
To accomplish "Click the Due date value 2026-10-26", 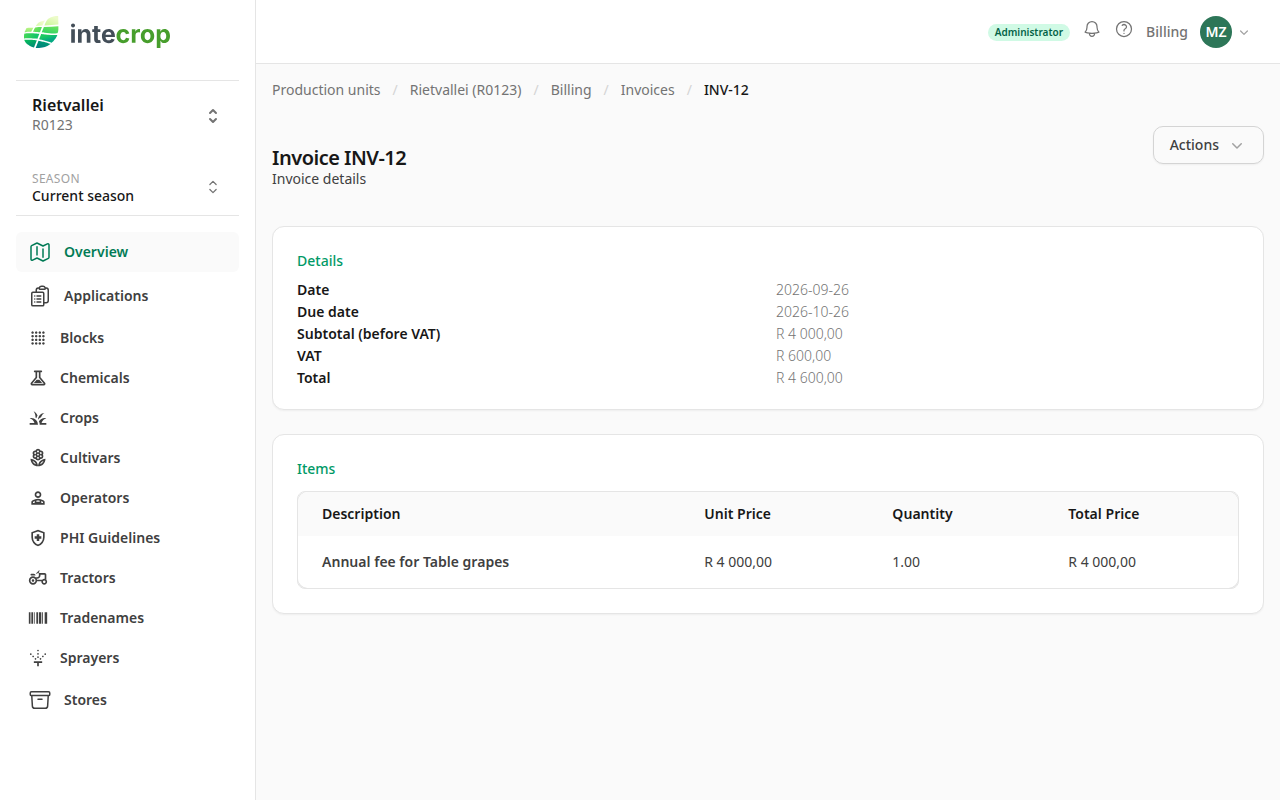I will 812,312.
